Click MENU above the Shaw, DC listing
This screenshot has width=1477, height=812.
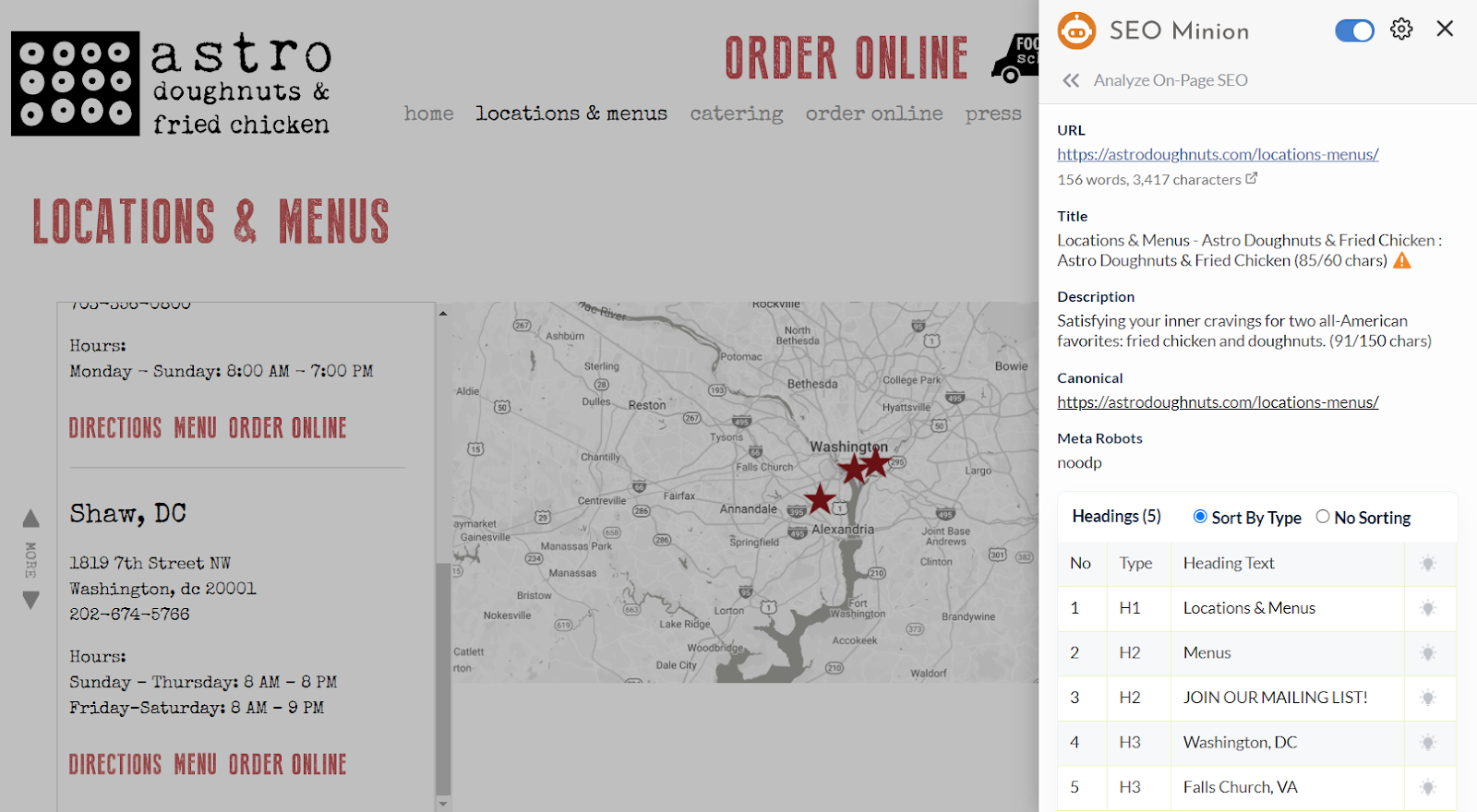tap(196, 428)
